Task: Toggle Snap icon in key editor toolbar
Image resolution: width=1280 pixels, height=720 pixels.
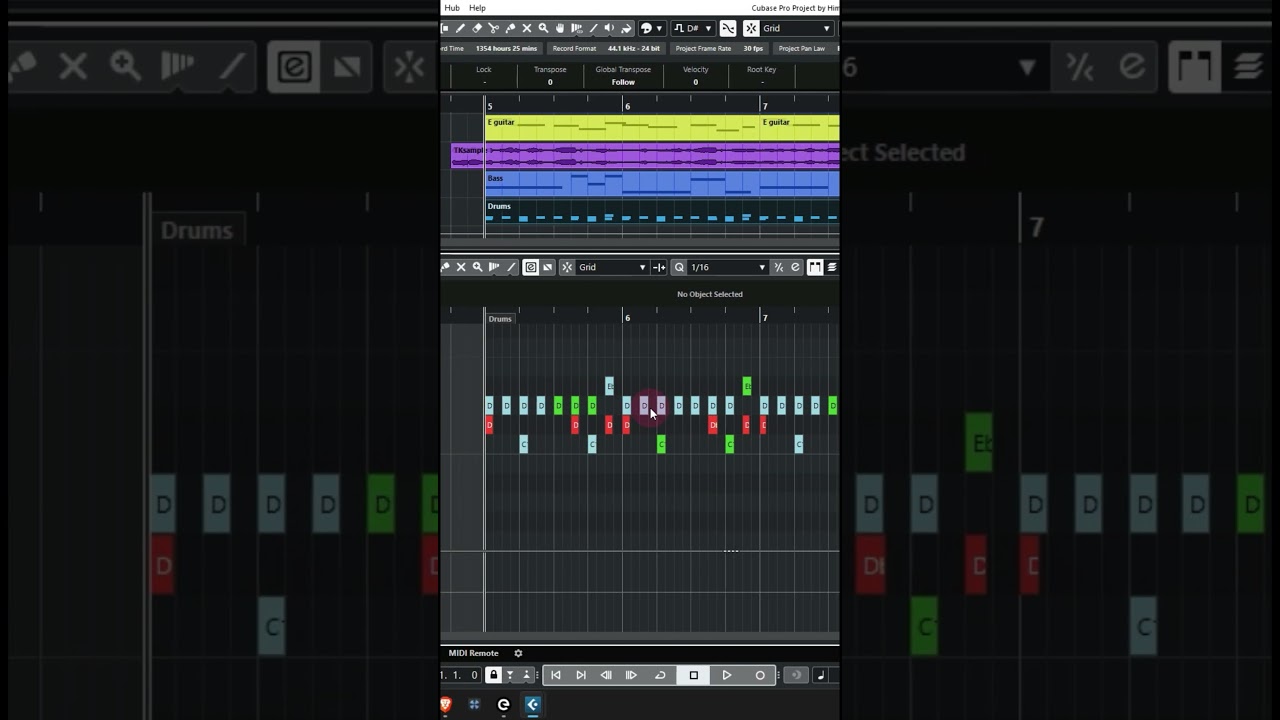Action: (567, 267)
